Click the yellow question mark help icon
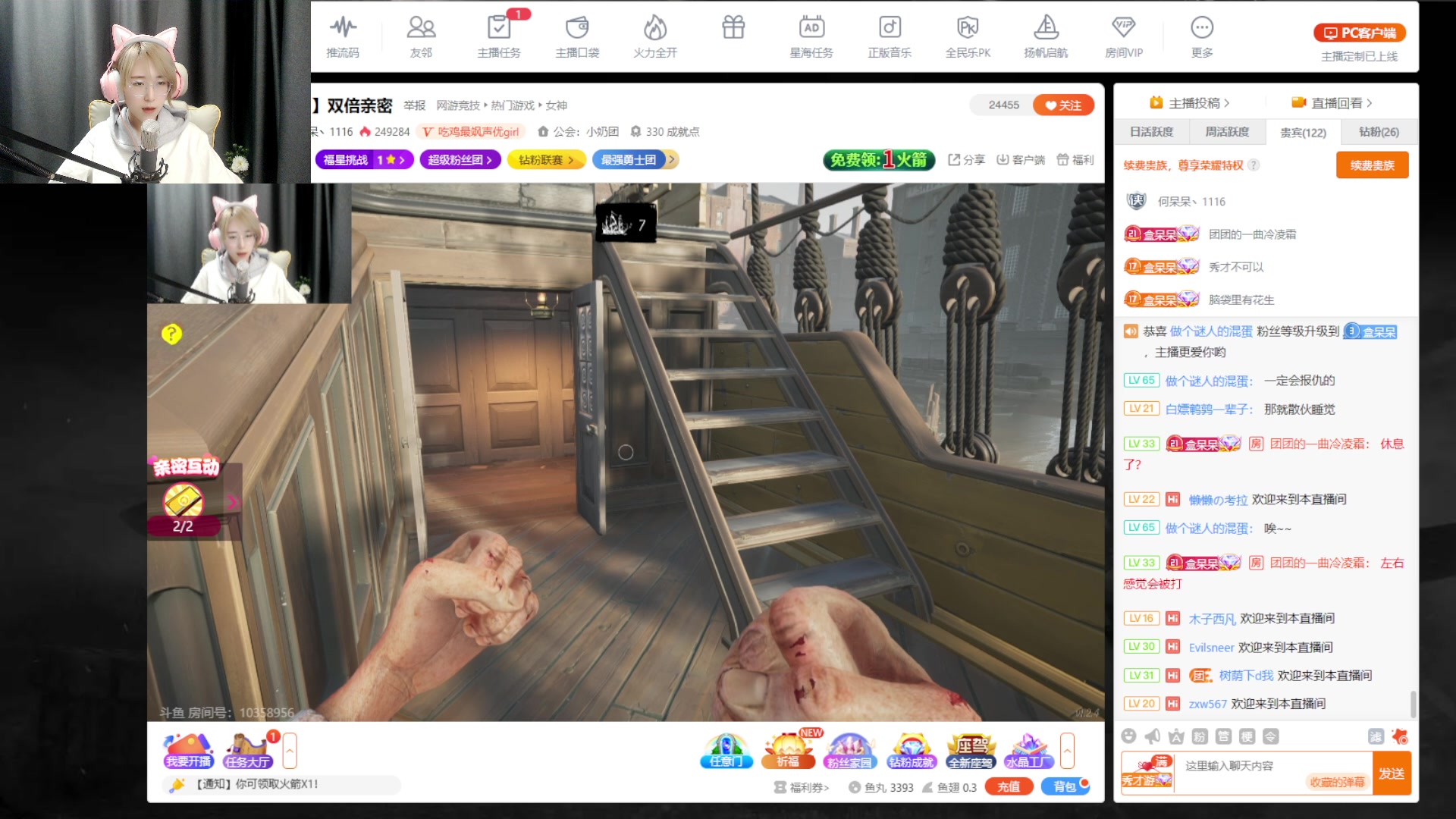This screenshot has width=1456, height=819. [171, 334]
